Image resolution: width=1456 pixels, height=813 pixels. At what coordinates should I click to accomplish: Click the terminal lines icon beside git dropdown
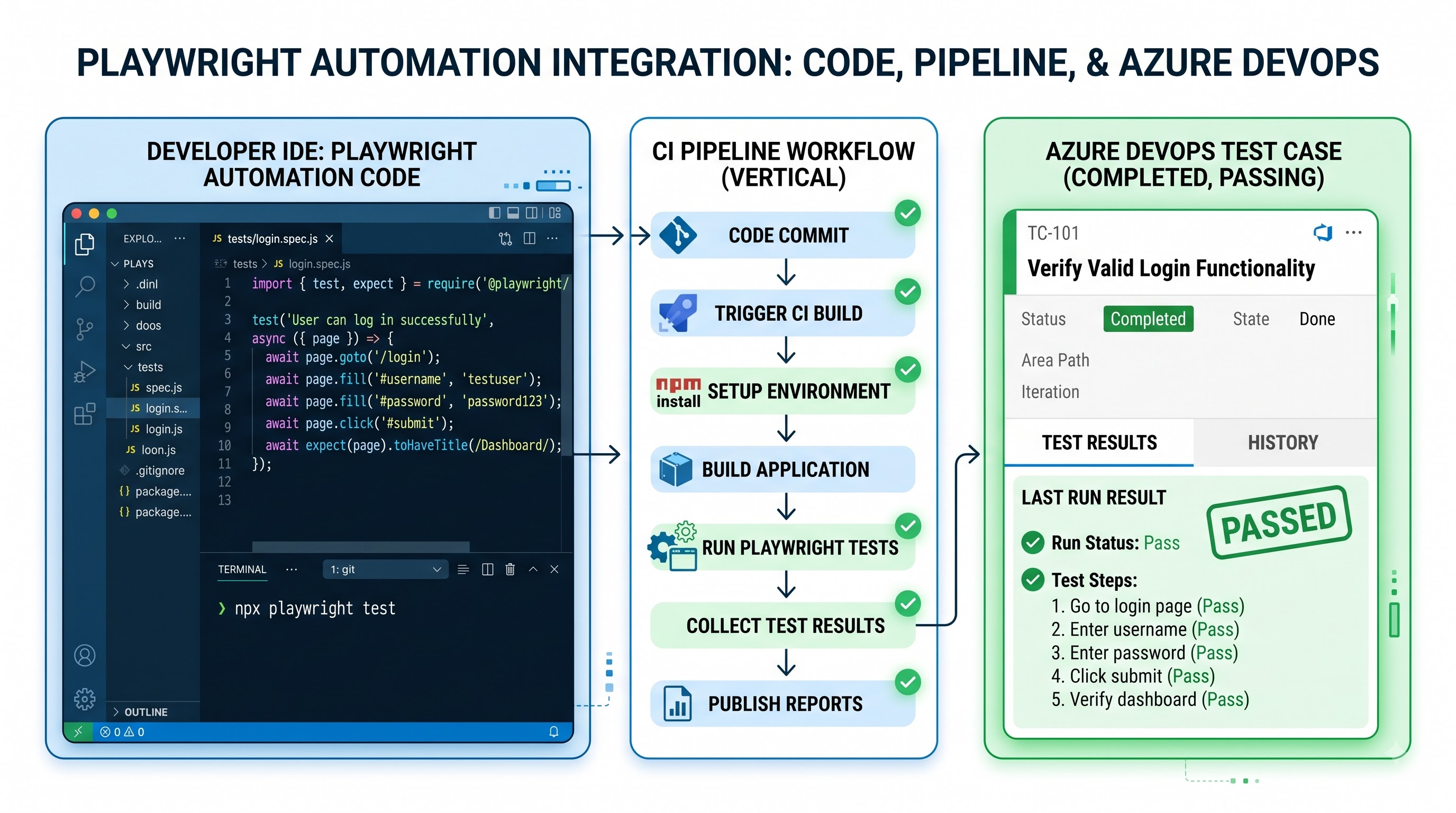point(463,570)
